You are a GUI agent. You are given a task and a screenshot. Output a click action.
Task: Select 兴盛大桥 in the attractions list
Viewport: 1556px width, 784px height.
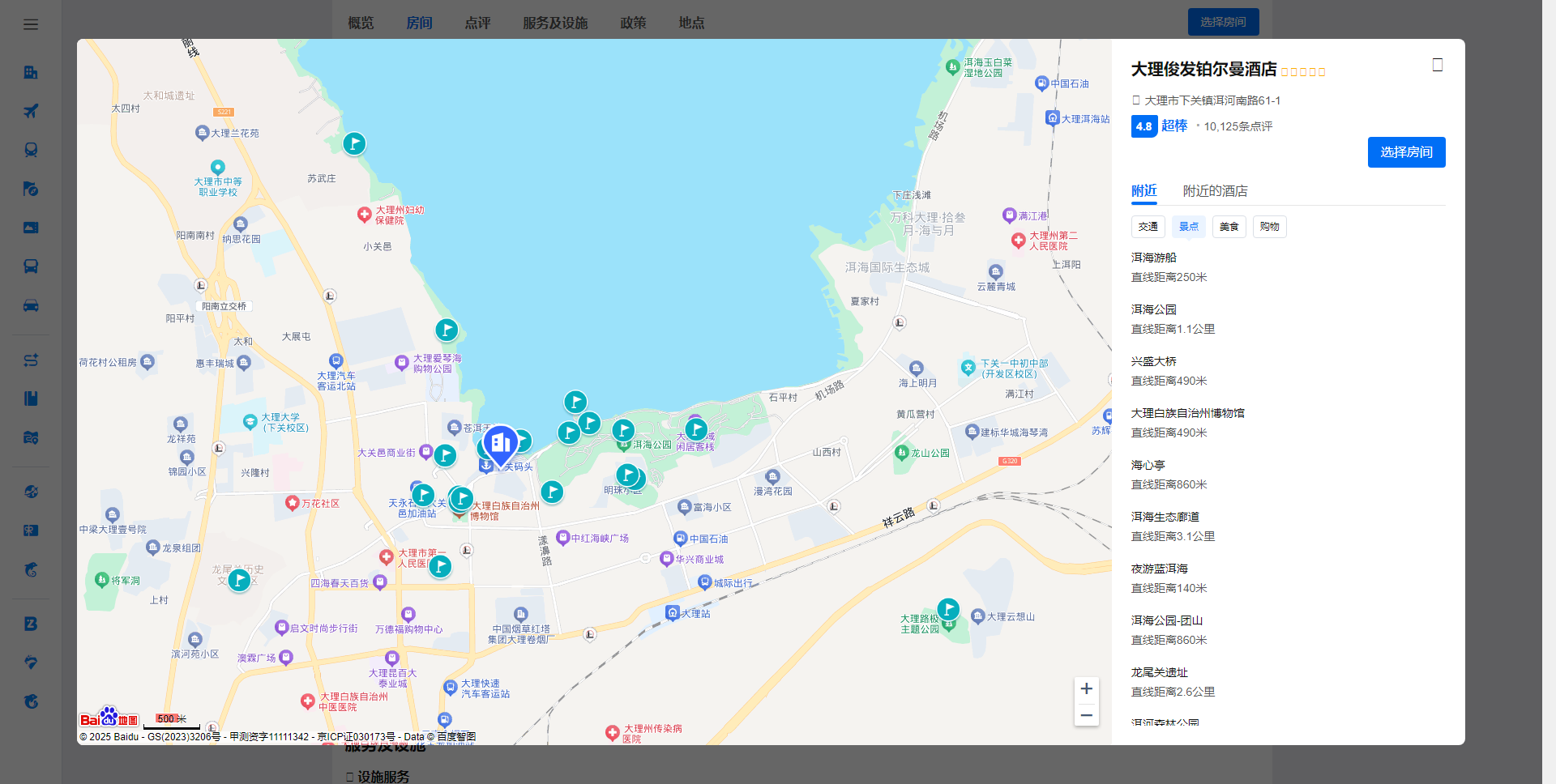point(1153,361)
